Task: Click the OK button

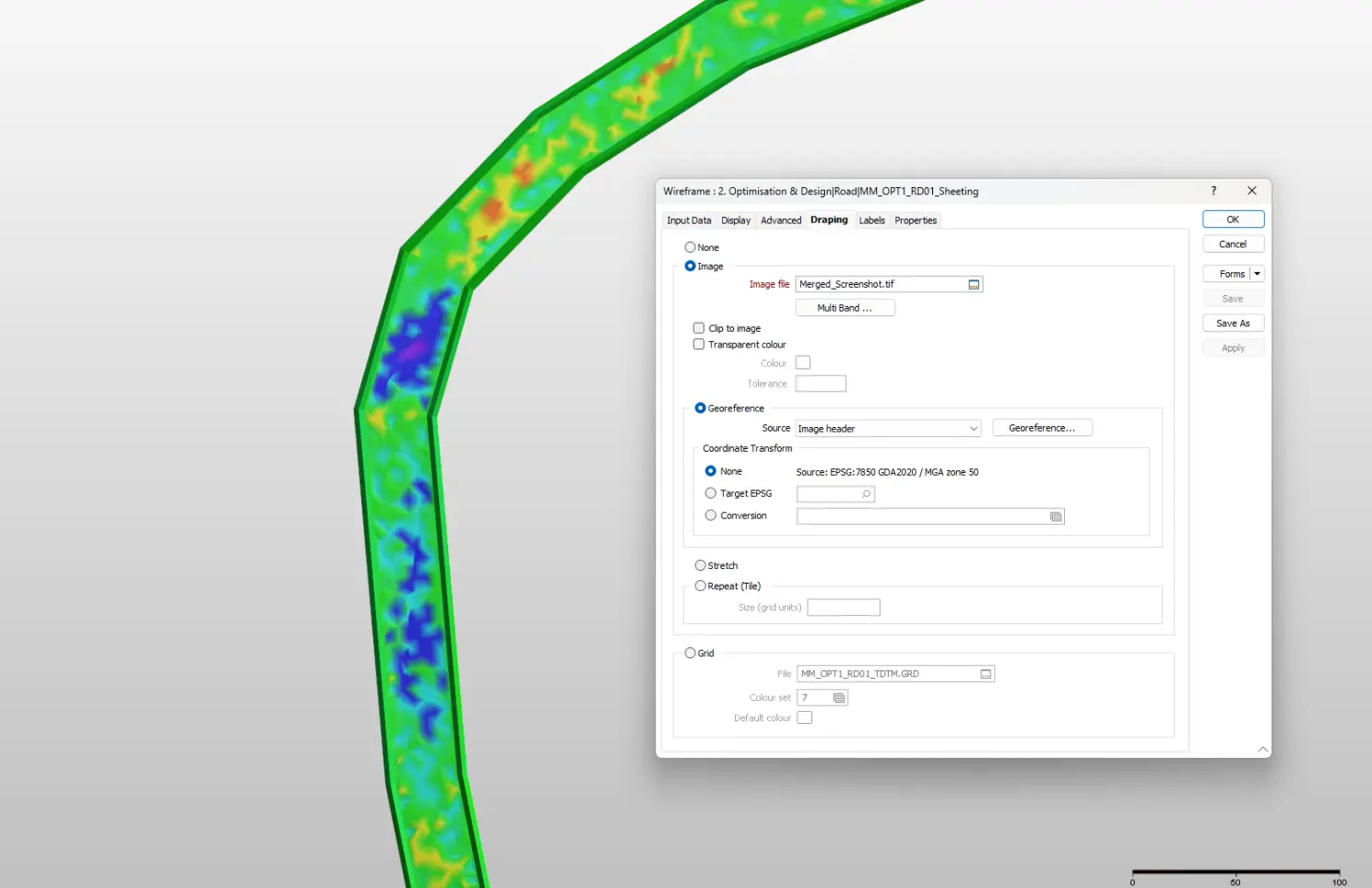Action: pyautogui.click(x=1233, y=219)
